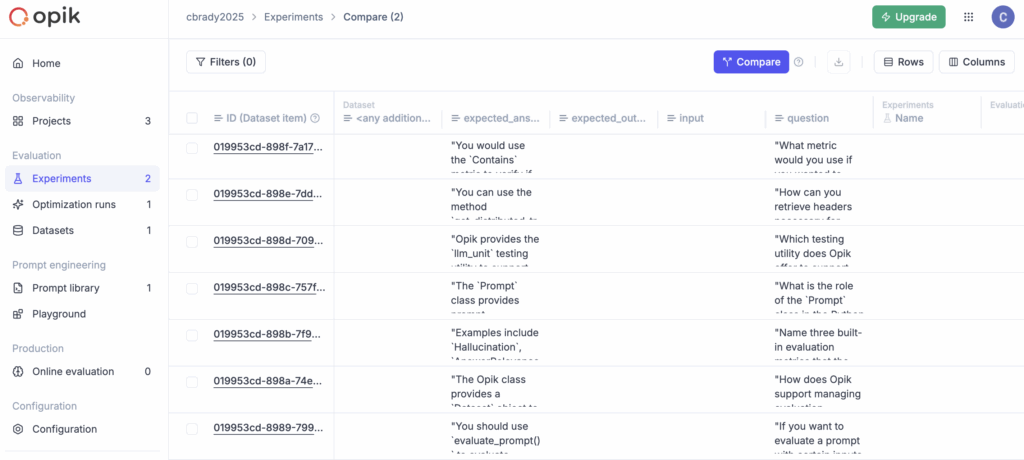Click the question column header
The image size is (1024, 460).
click(x=808, y=118)
